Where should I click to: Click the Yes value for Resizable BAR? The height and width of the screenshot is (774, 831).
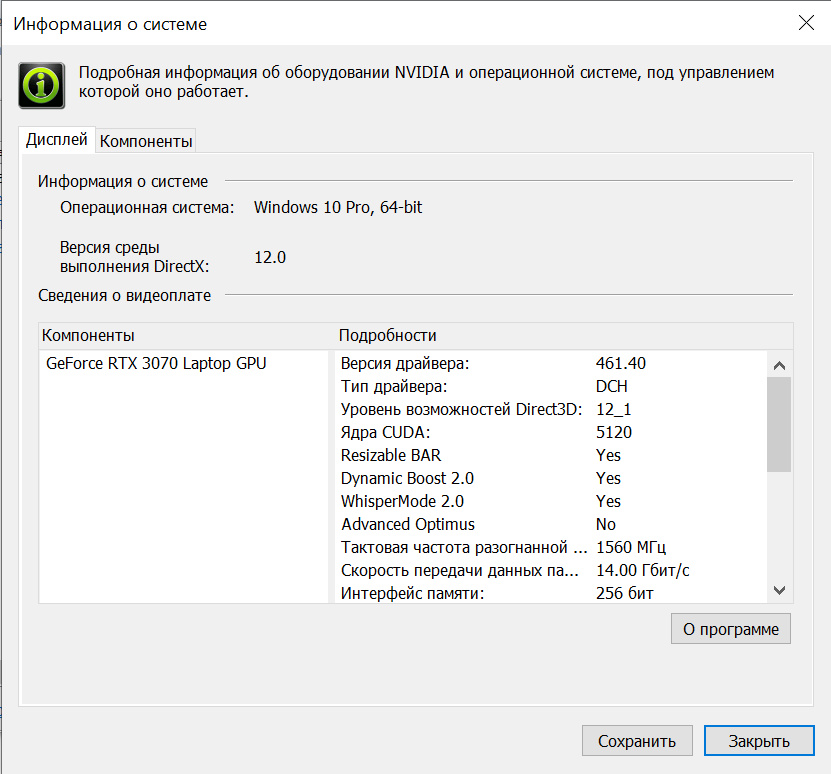[x=608, y=455]
